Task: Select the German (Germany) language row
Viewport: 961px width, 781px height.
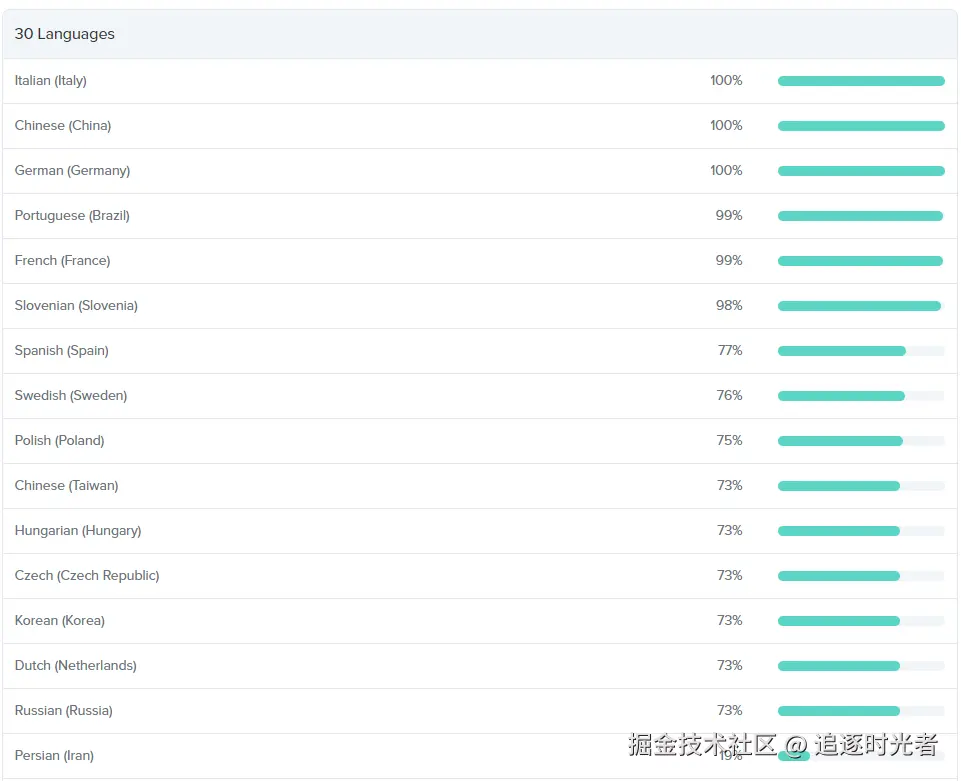Action: [72, 171]
